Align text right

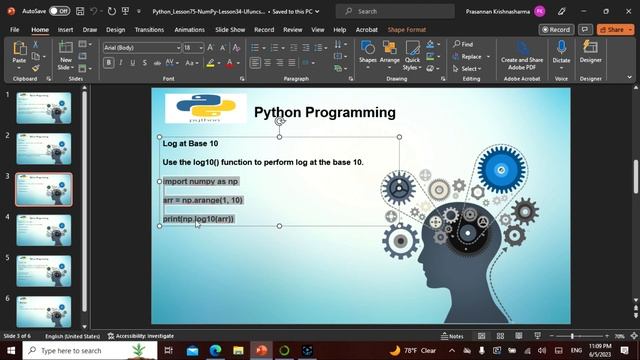click(x=280, y=63)
